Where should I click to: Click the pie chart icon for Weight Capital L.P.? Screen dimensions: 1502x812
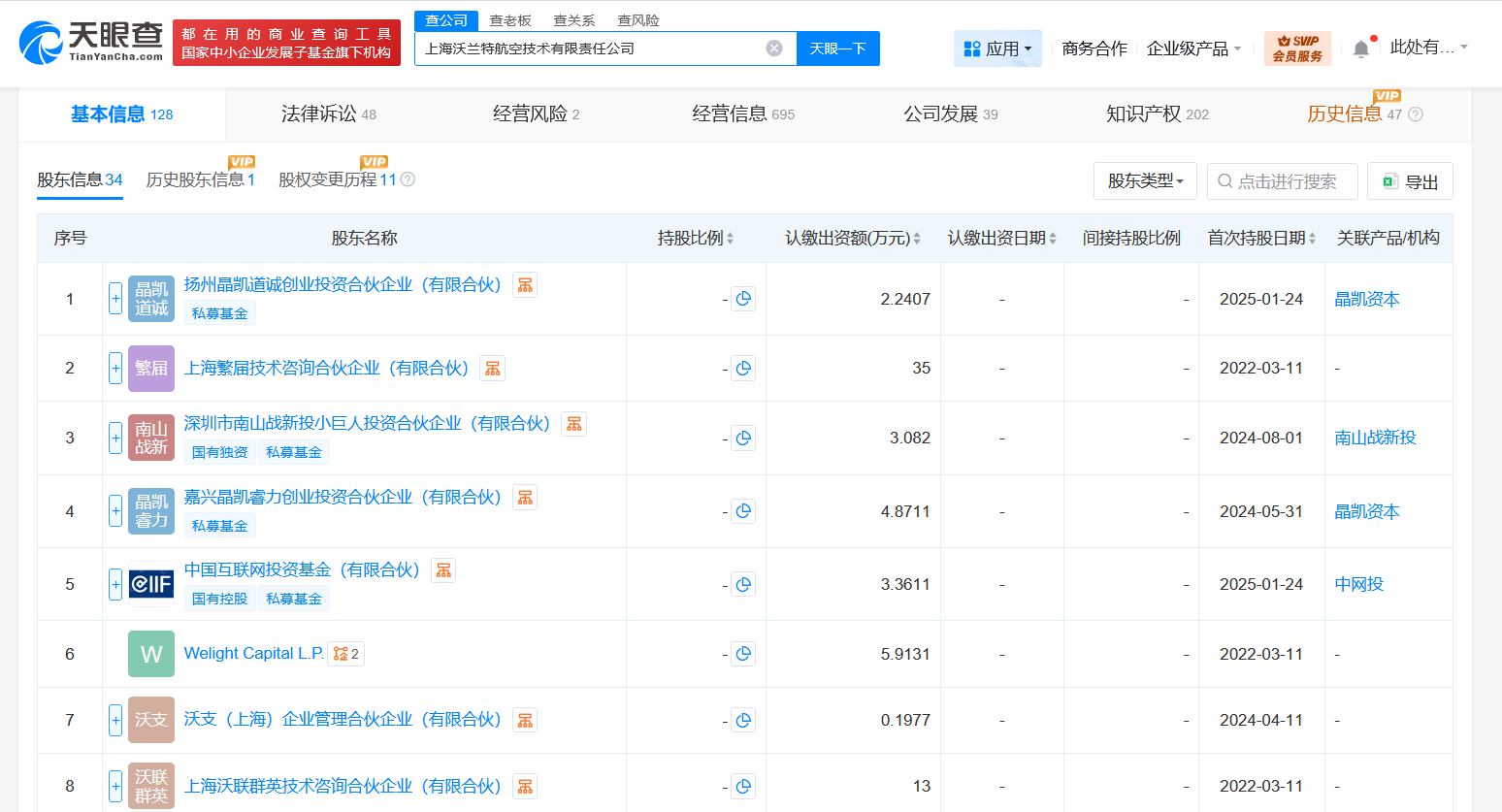coord(743,654)
